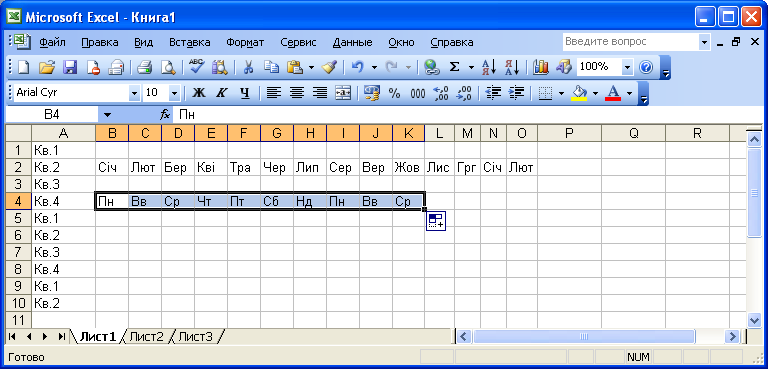Click the Auto Fill Options smart tag
This screenshot has width=768, height=369.
tap(435, 221)
